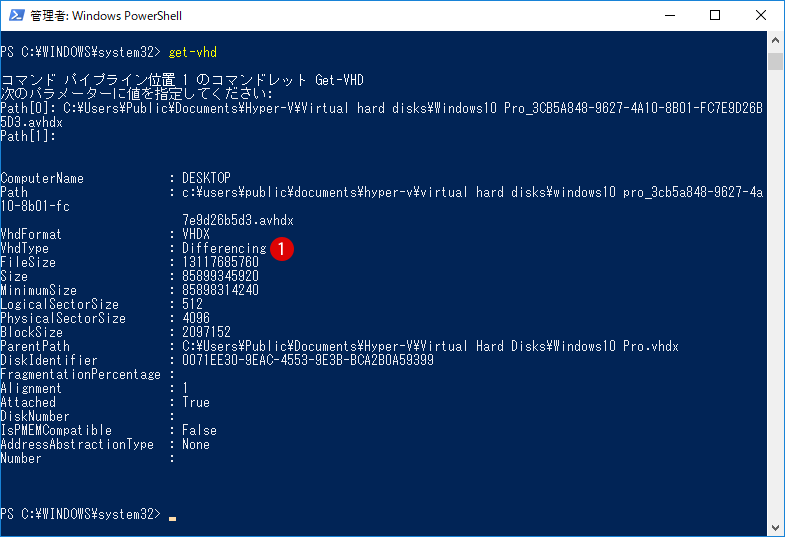Click the PowerShell icon in title bar

point(16,16)
